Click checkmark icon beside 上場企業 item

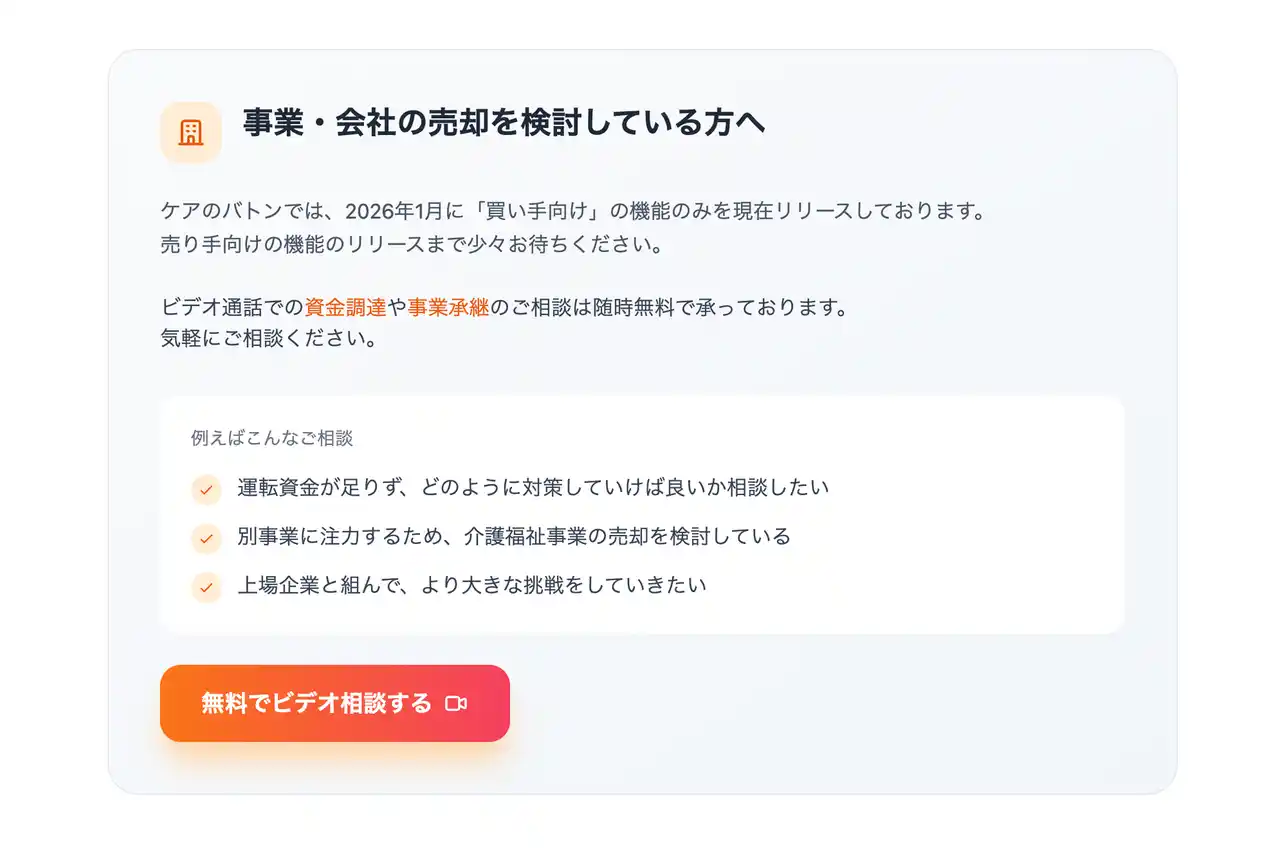(206, 586)
